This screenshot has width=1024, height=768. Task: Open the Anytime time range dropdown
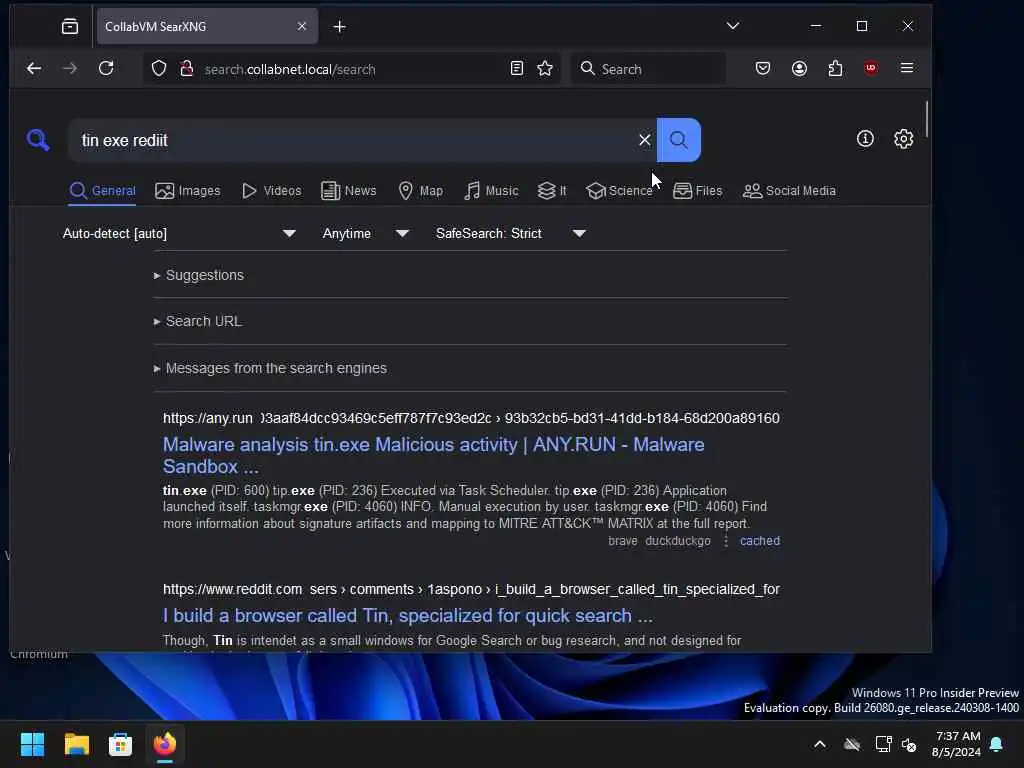[365, 233]
